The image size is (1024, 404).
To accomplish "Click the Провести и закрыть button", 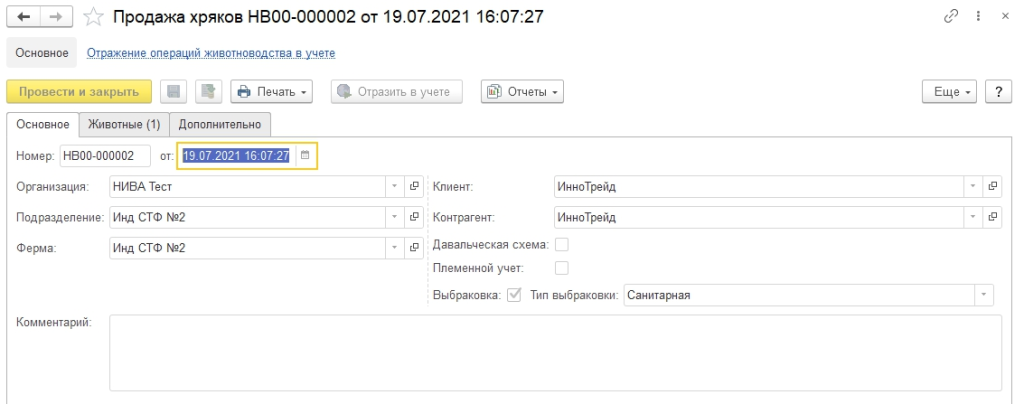I will click(79, 92).
